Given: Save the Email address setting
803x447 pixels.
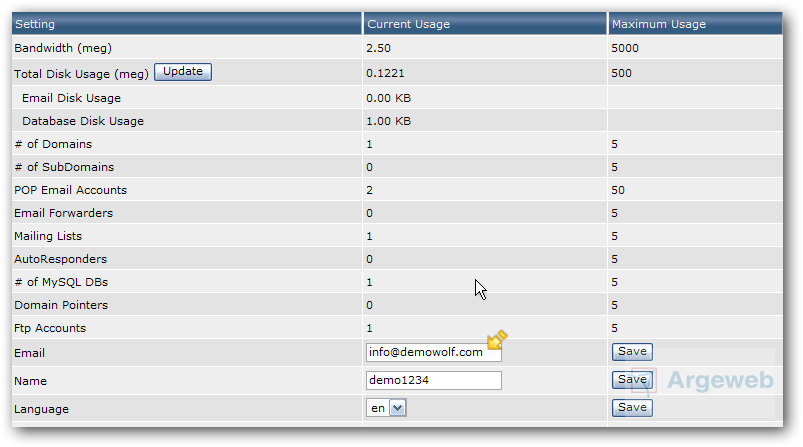Looking at the screenshot, I should coord(632,352).
